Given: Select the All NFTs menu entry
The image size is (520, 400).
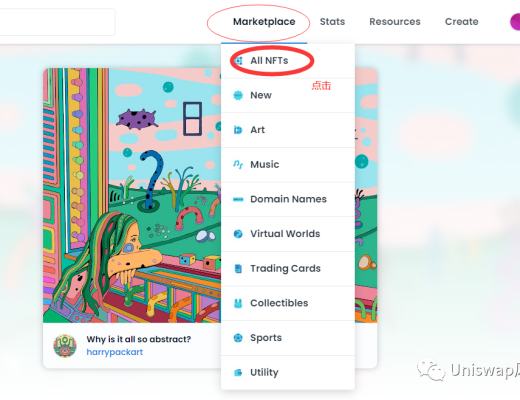Looking at the screenshot, I should [x=288, y=61].
